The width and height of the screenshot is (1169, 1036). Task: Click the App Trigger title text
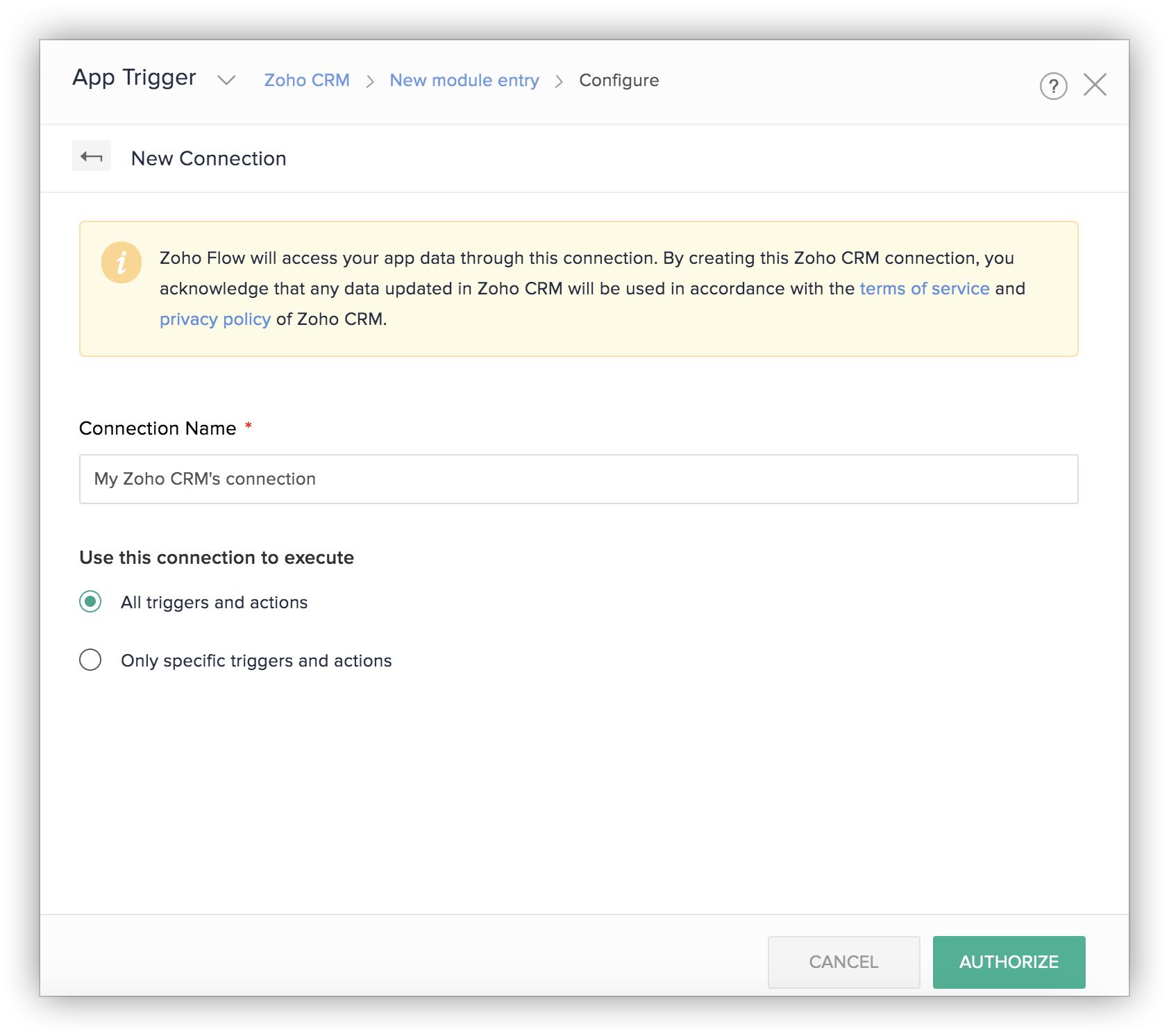coord(134,78)
